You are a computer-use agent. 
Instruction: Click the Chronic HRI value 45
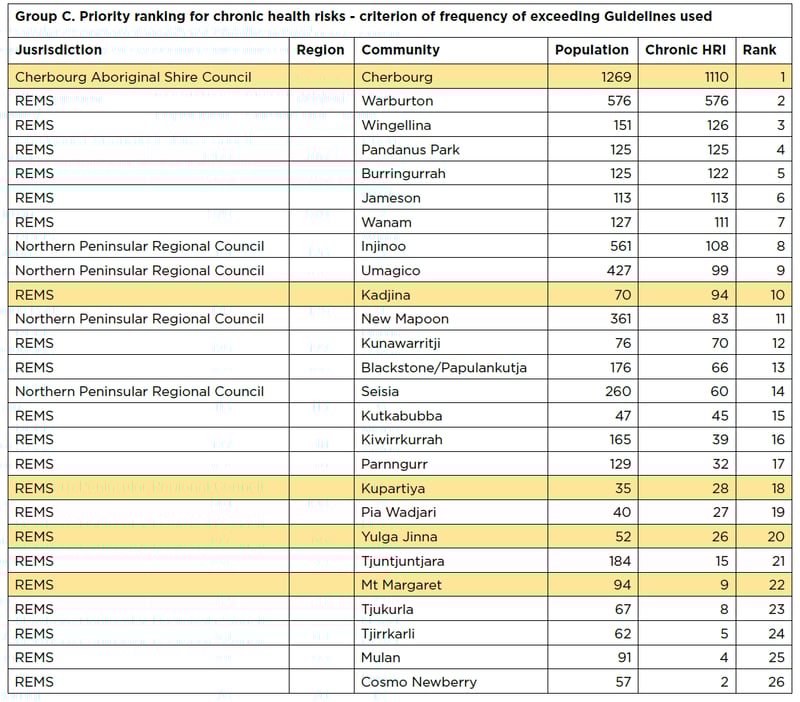point(720,416)
